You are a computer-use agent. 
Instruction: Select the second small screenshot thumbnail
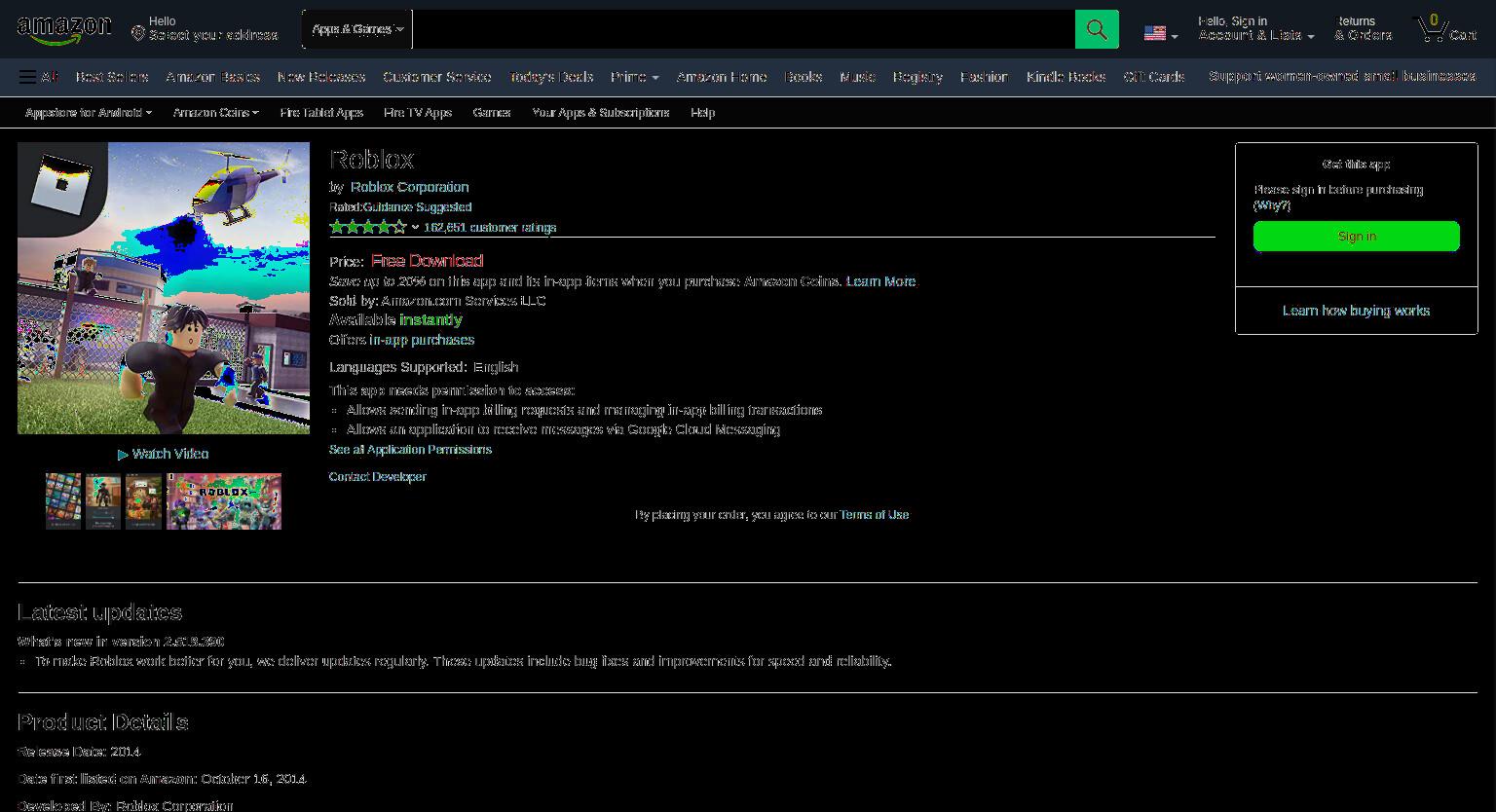tap(103, 501)
